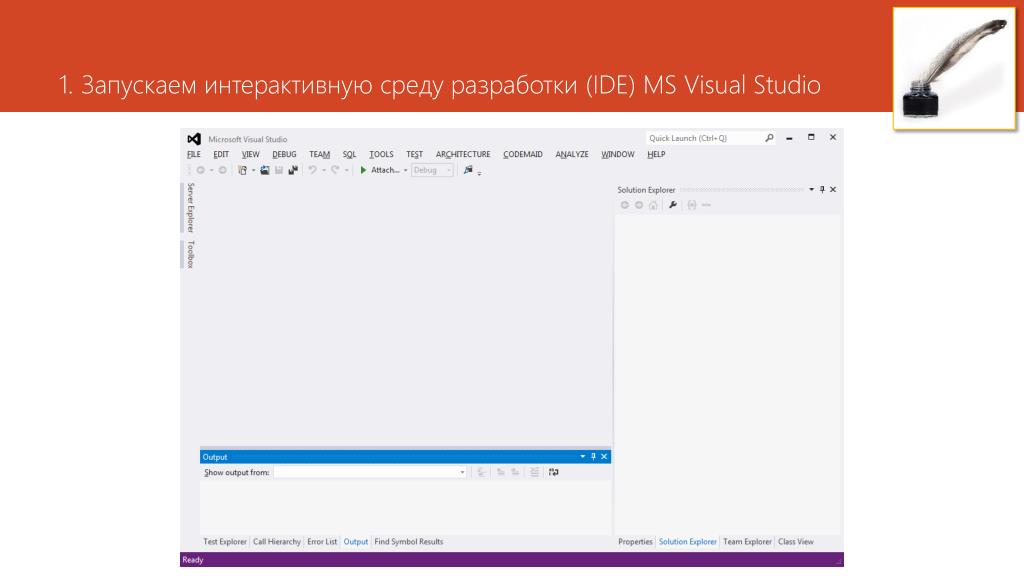Screen dimensions: 1024x576
Task: Open the DEBUG menu
Action: [x=284, y=155]
